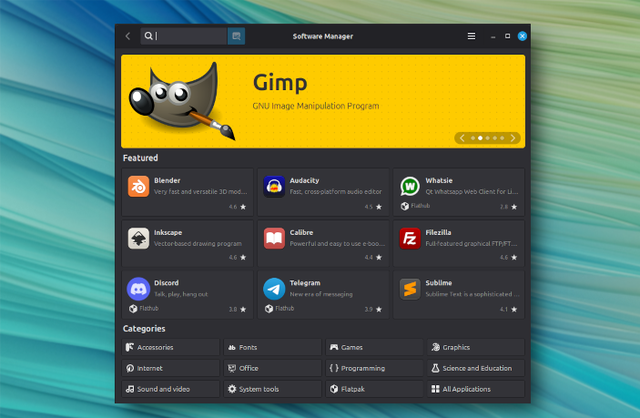The height and width of the screenshot is (418, 640).
Task: Go back with the back arrow
Action: coord(128,36)
